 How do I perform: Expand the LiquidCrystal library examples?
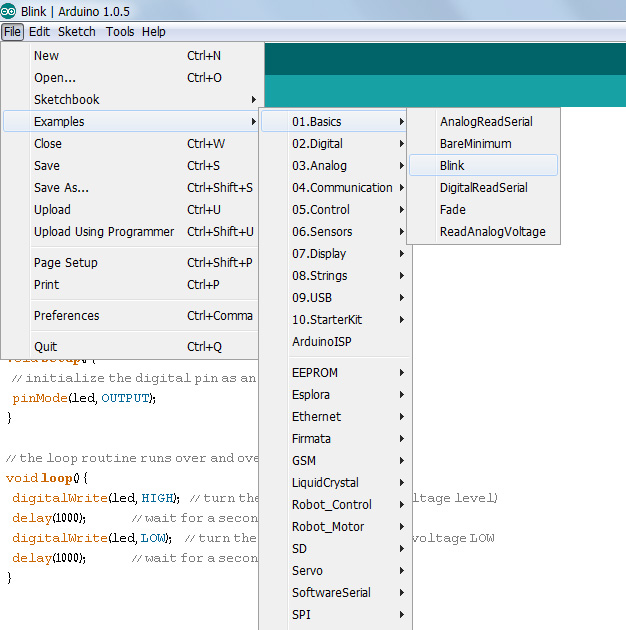pos(334,483)
